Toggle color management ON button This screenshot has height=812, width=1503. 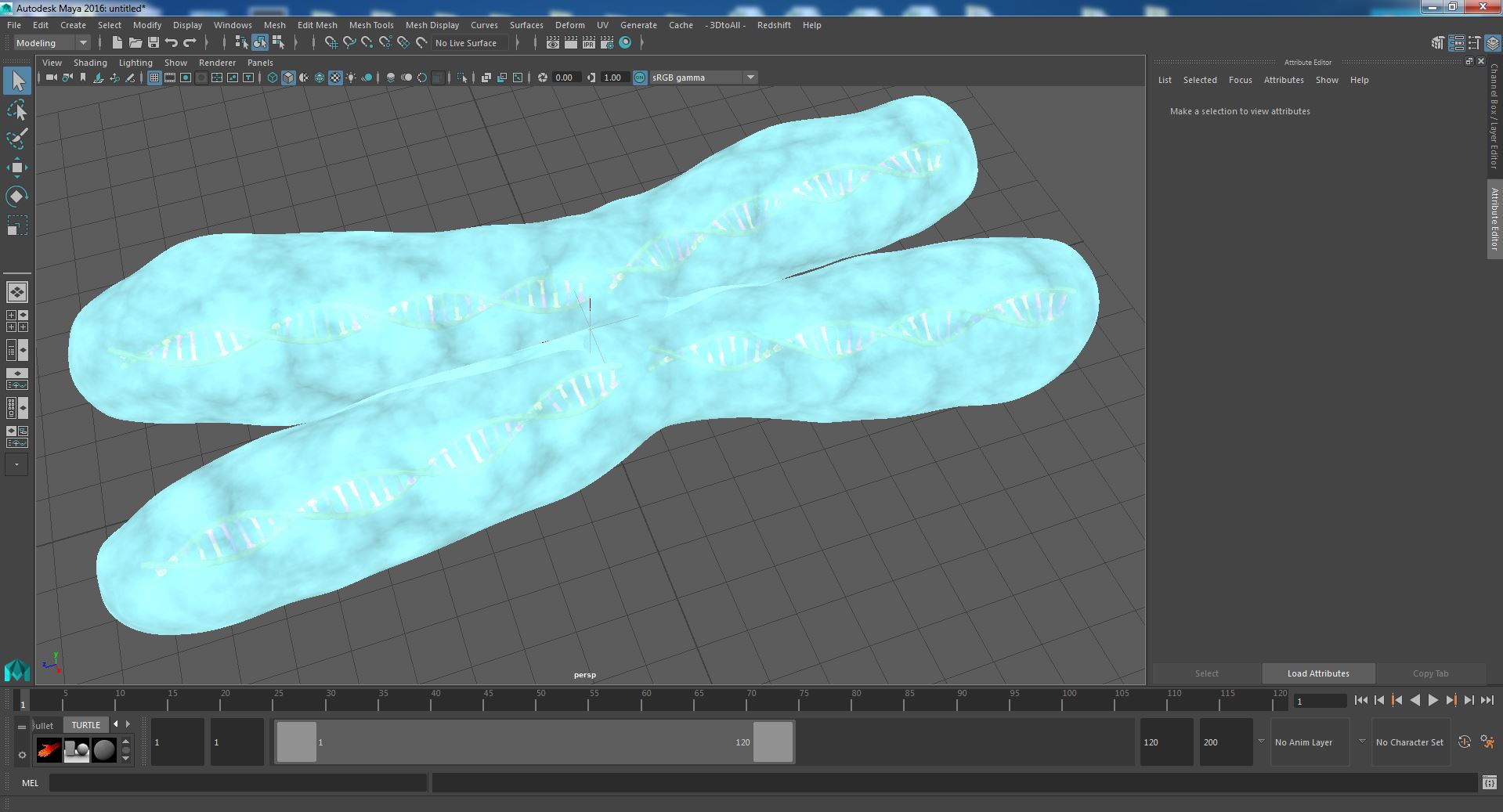tap(640, 78)
